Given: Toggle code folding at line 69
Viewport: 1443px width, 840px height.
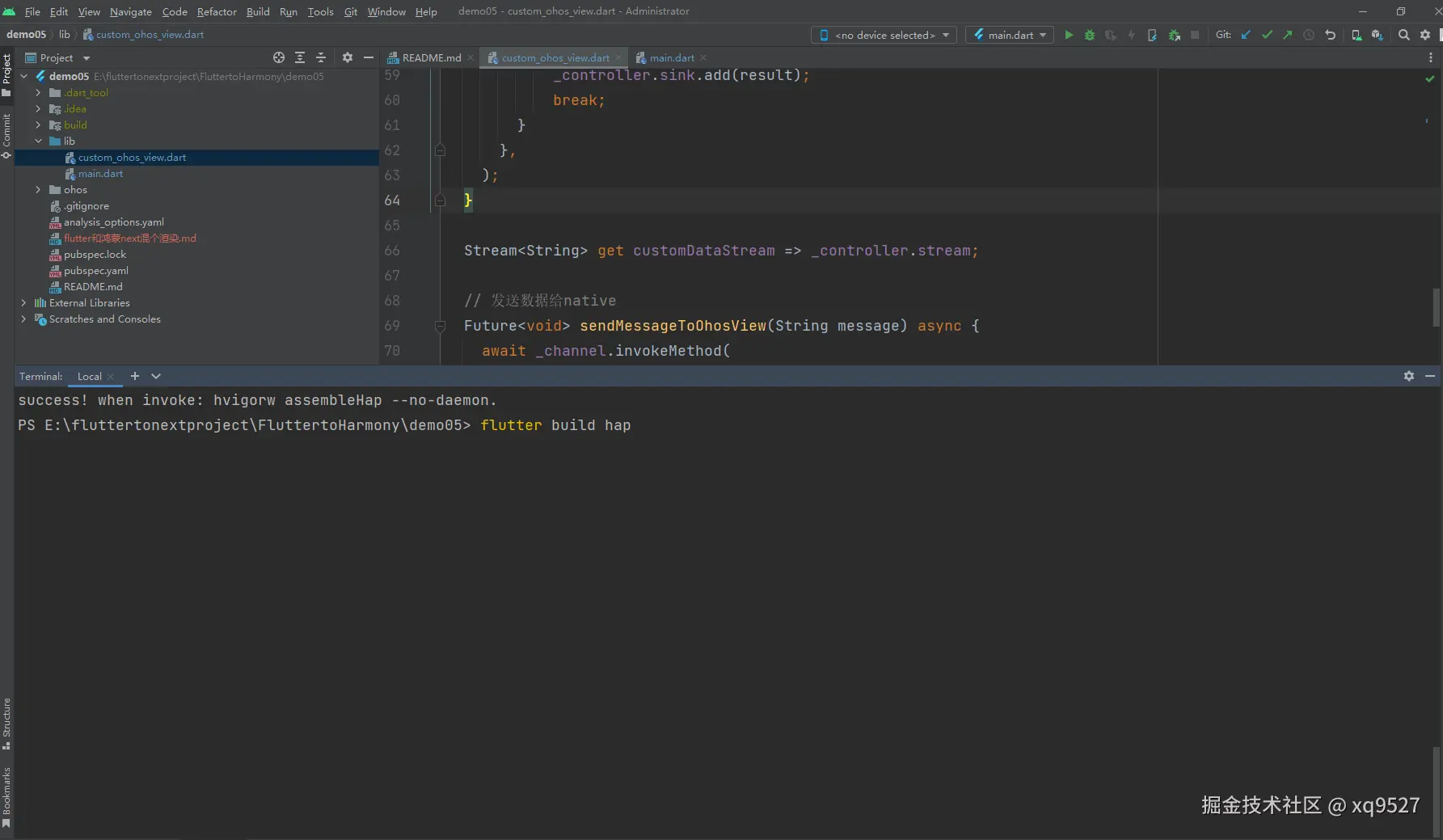Looking at the screenshot, I should click(x=441, y=326).
